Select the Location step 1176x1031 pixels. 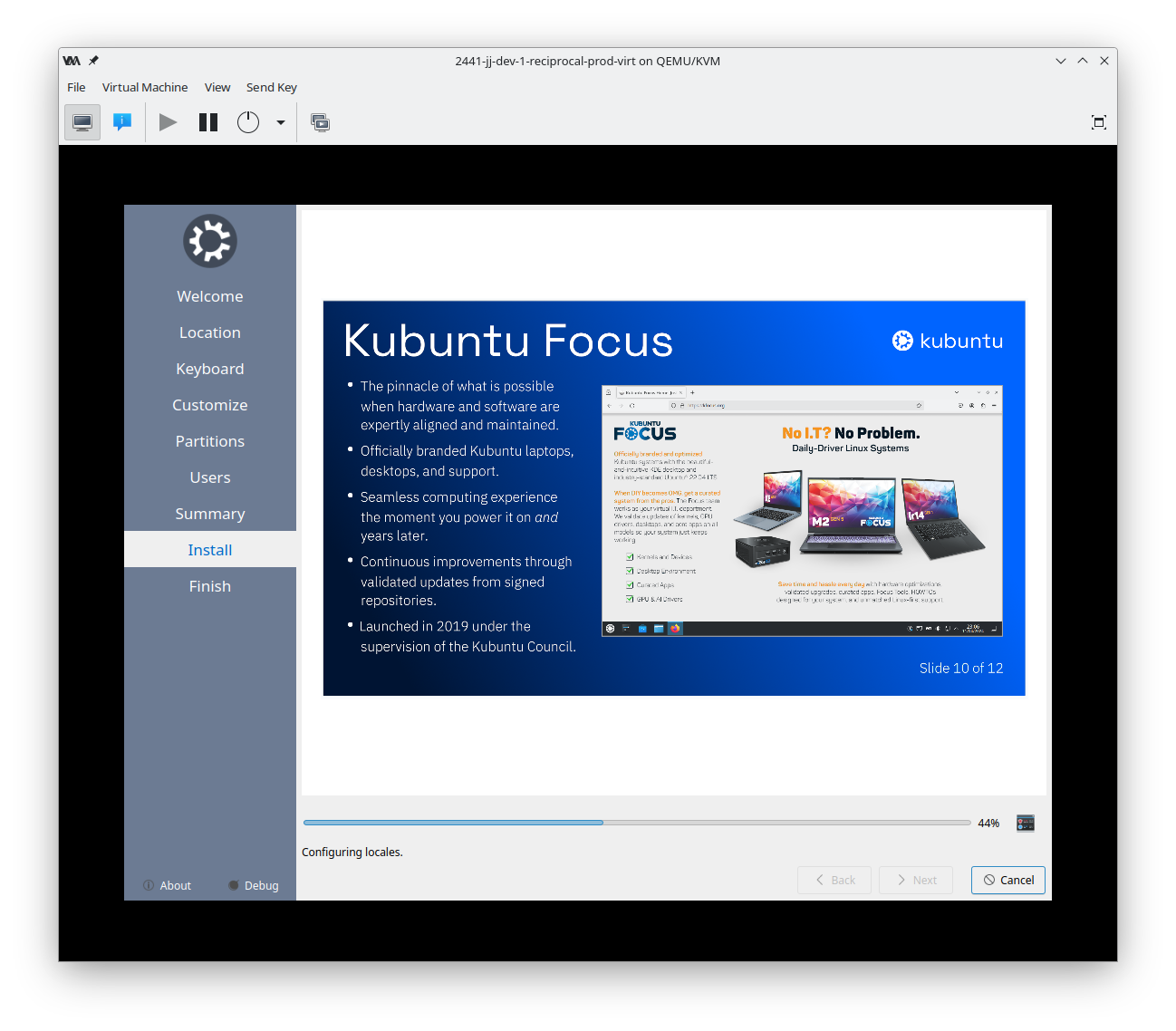point(210,332)
